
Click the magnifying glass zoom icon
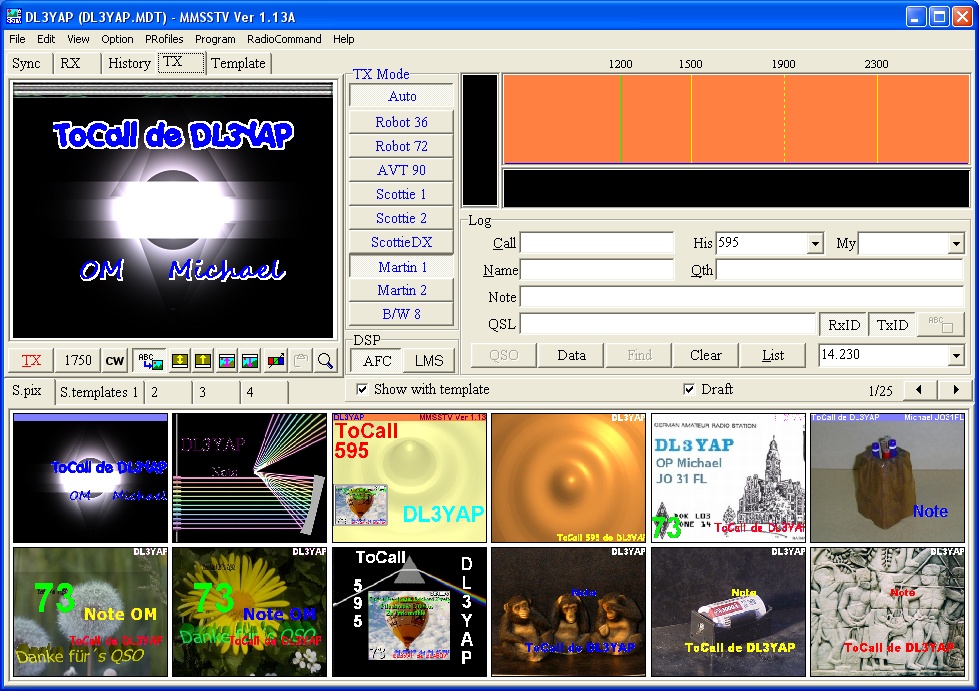pyautogui.click(x=325, y=360)
